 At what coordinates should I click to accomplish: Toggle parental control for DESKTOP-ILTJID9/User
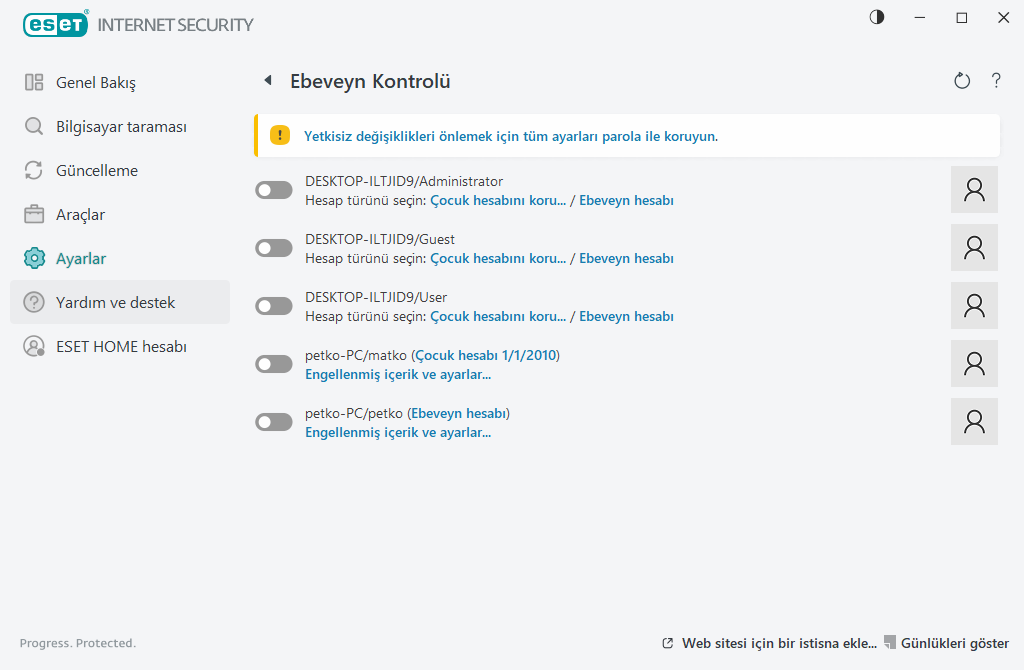pyautogui.click(x=274, y=306)
